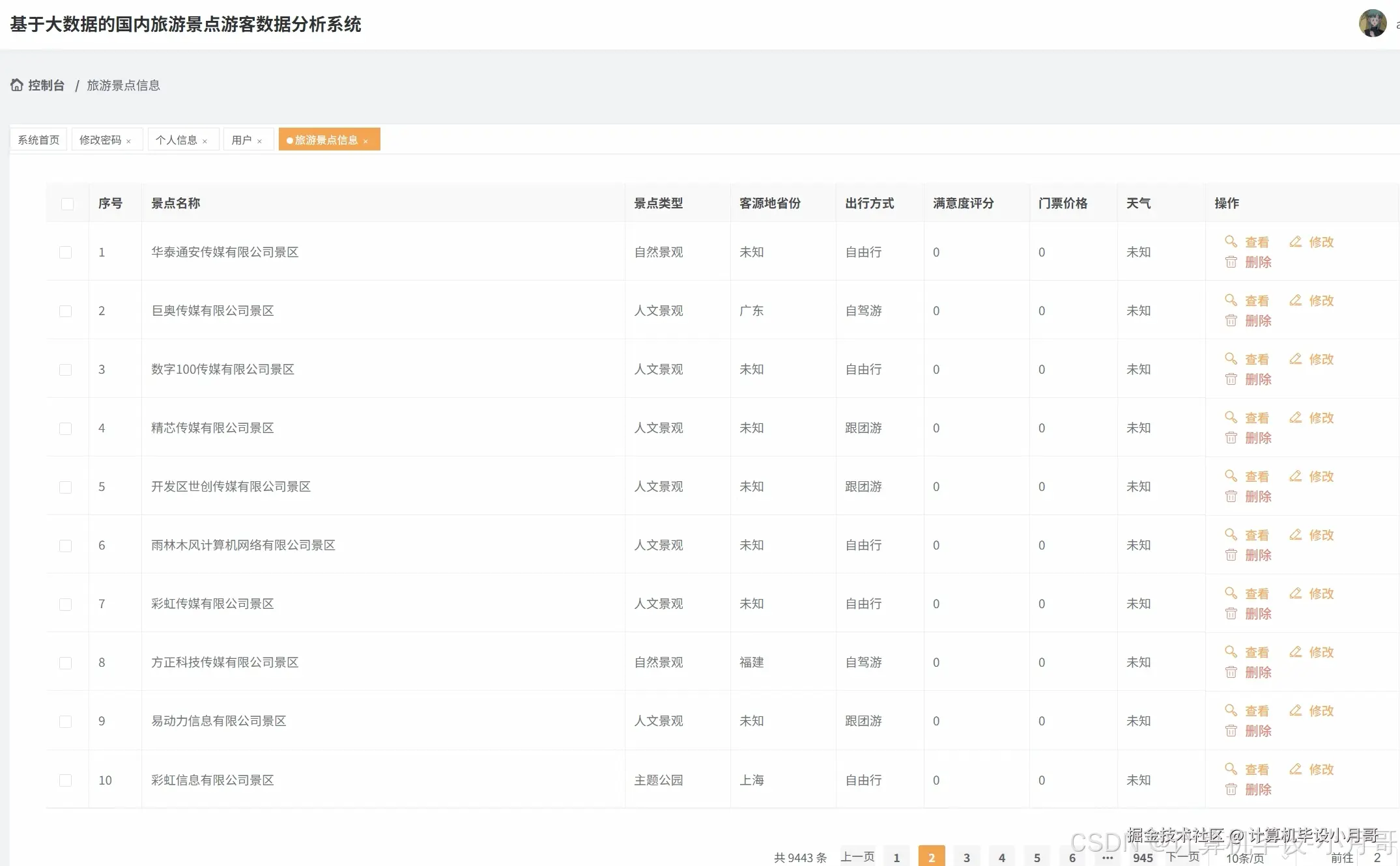The image size is (1400, 866).
Task: Click the delete icon for 易动力信息有限公司景区
Action: click(x=1231, y=731)
